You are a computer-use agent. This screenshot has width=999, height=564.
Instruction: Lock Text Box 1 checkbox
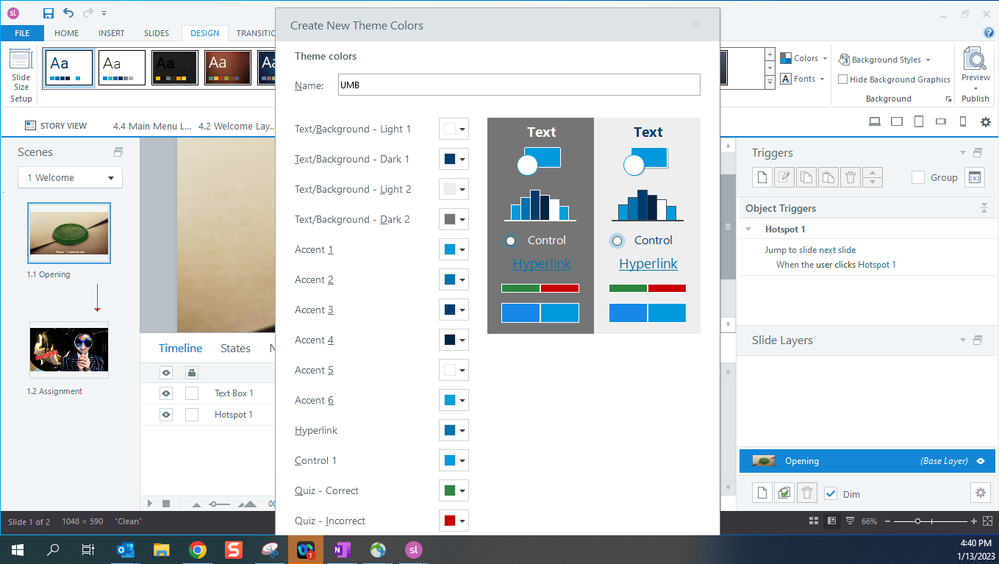pyautogui.click(x=192, y=393)
